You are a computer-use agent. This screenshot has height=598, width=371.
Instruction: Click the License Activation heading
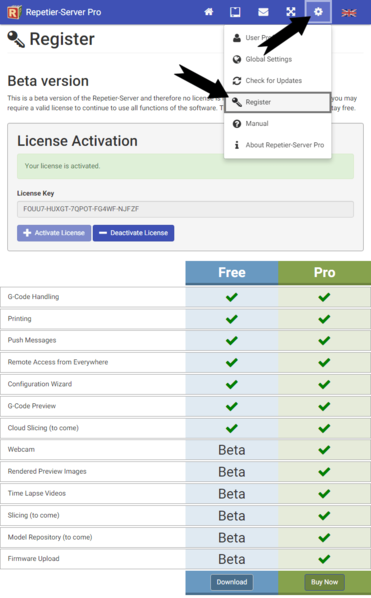77,141
